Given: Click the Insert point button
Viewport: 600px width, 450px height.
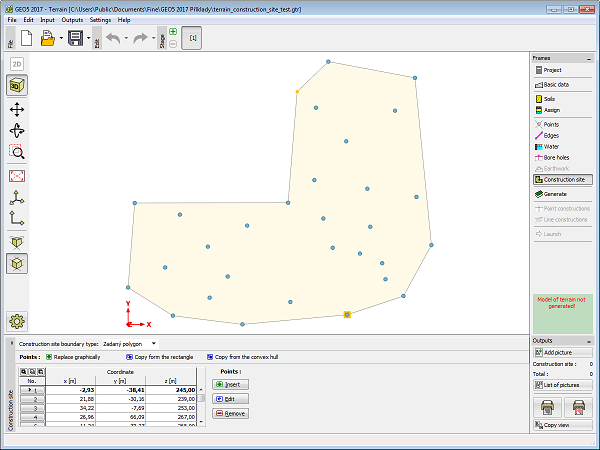Looking at the screenshot, I should (x=230, y=384).
